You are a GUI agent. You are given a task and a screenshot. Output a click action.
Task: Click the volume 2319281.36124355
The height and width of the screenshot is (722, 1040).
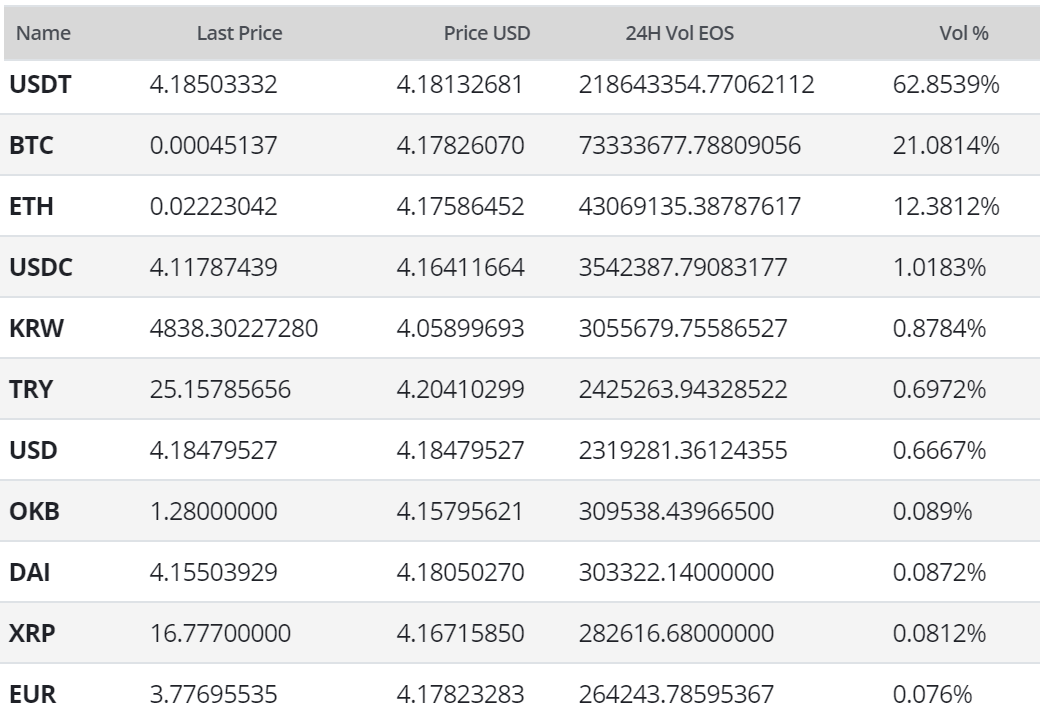pyautogui.click(x=683, y=451)
